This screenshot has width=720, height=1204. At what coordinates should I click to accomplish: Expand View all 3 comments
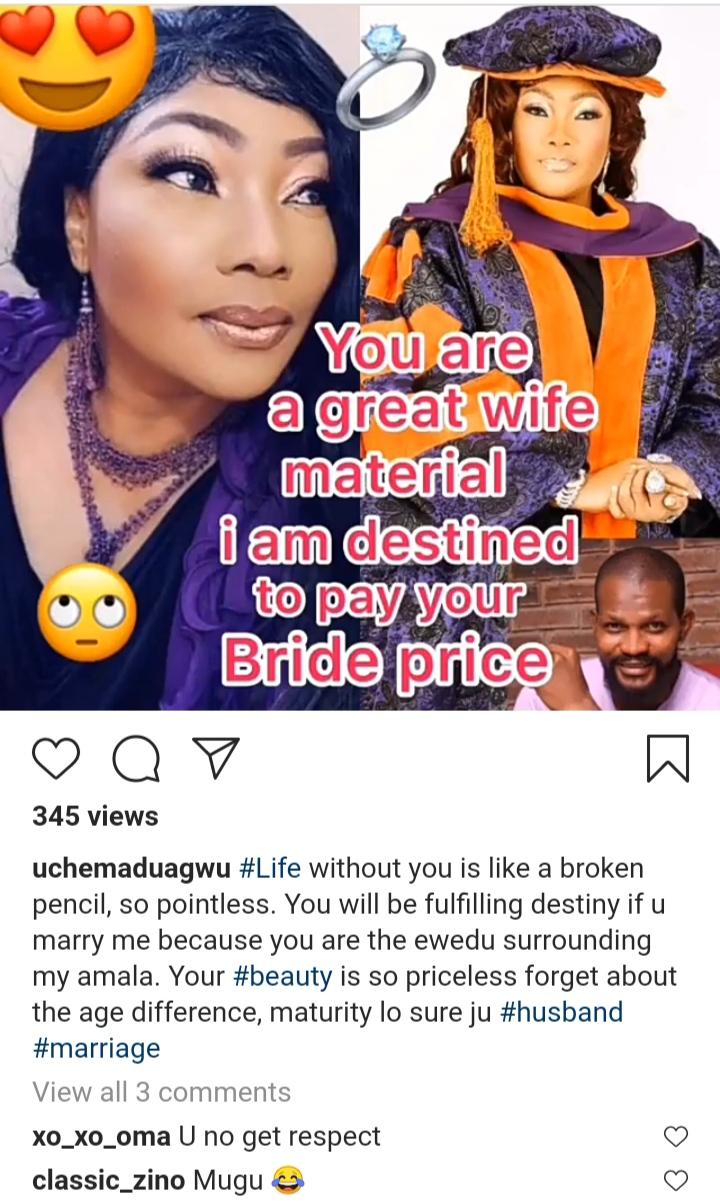(161, 1092)
